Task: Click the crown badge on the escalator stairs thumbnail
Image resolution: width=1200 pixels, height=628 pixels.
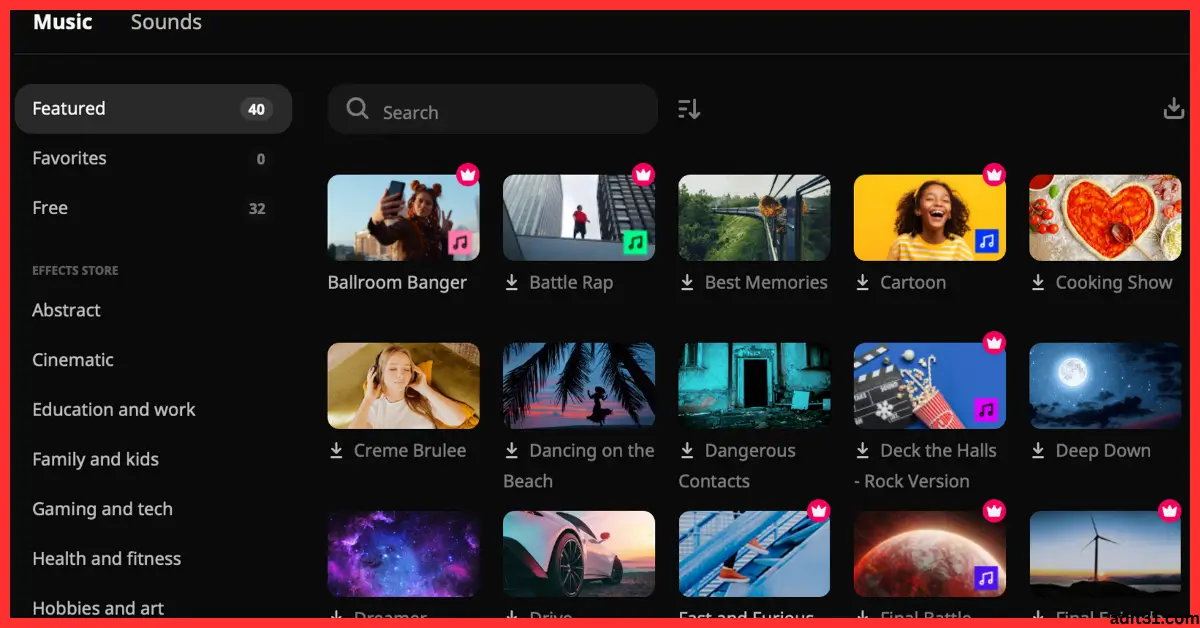Action: click(x=819, y=510)
